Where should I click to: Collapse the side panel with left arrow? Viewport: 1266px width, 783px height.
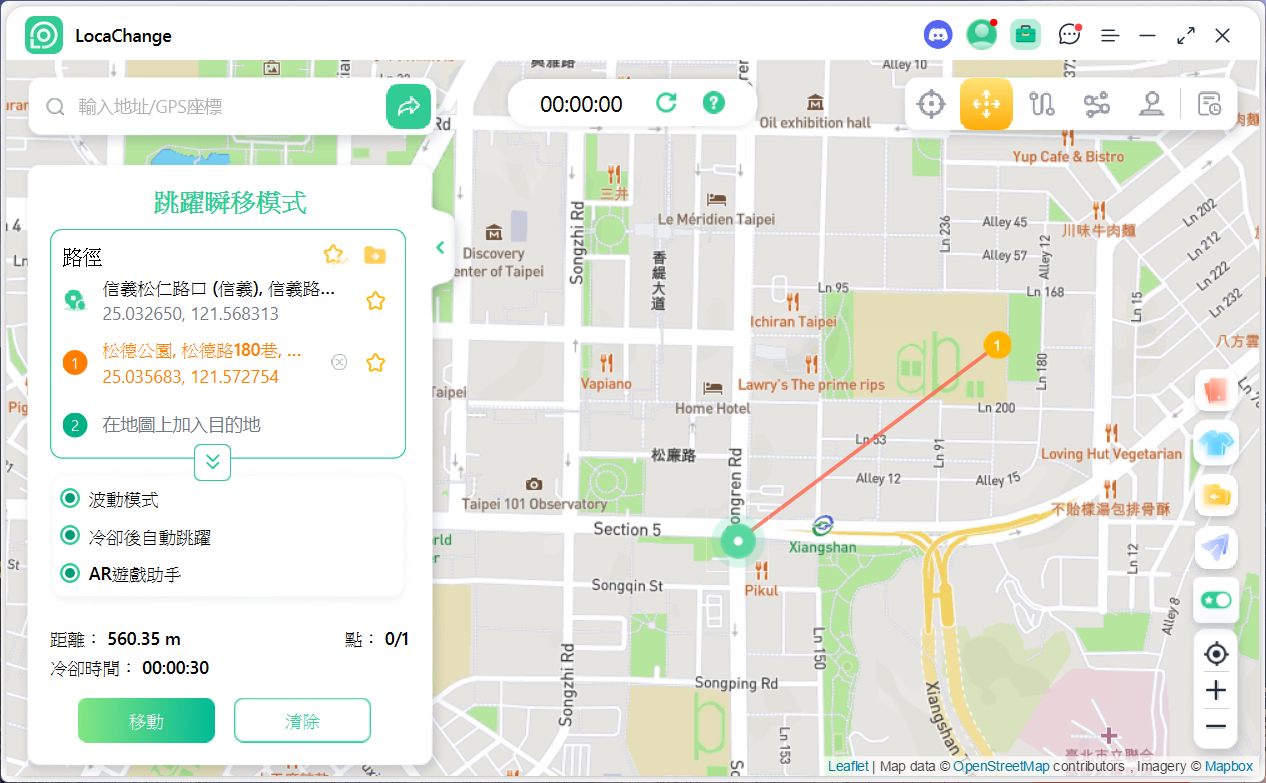coord(440,248)
